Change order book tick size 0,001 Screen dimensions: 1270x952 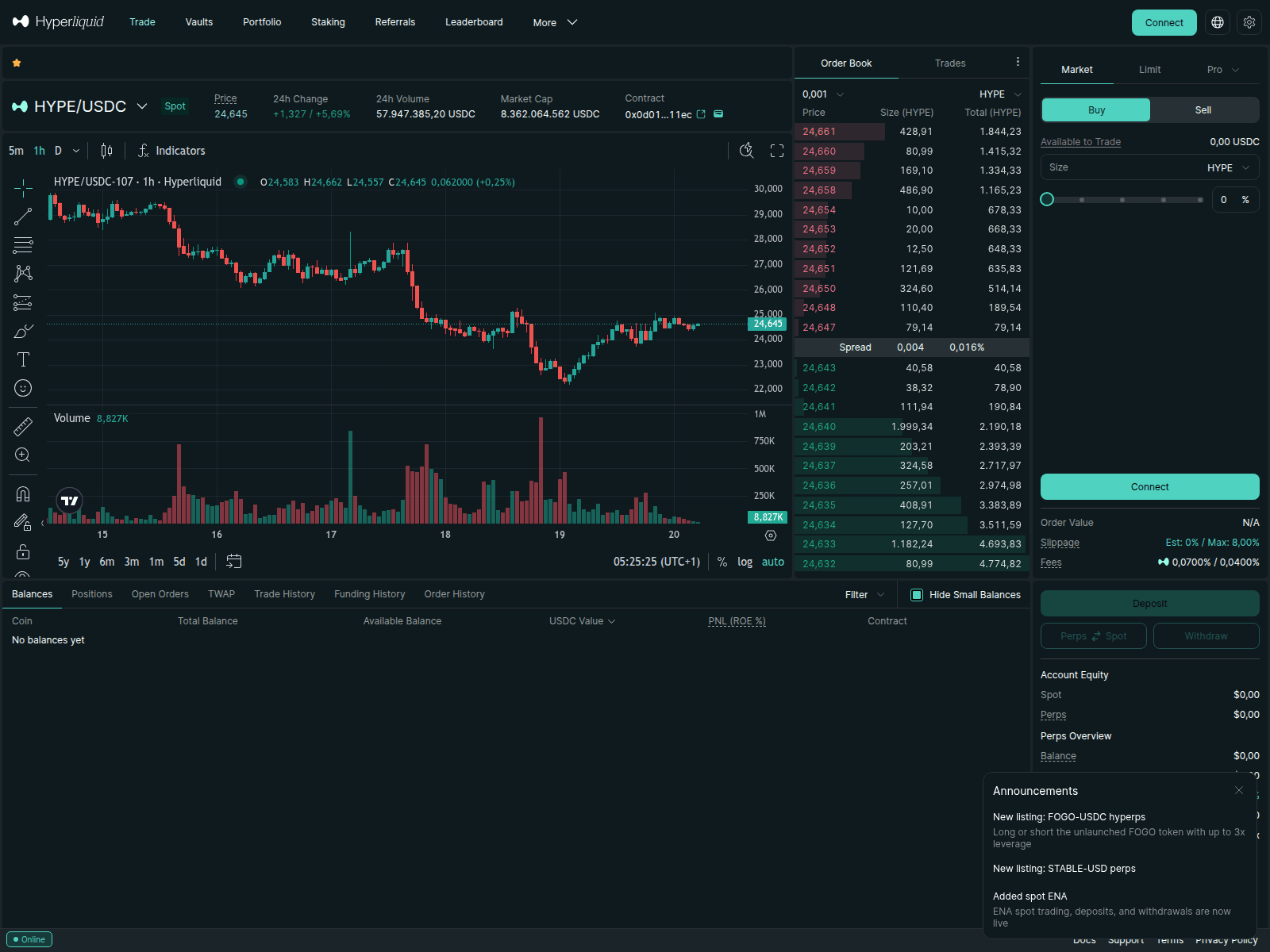[823, 94]
